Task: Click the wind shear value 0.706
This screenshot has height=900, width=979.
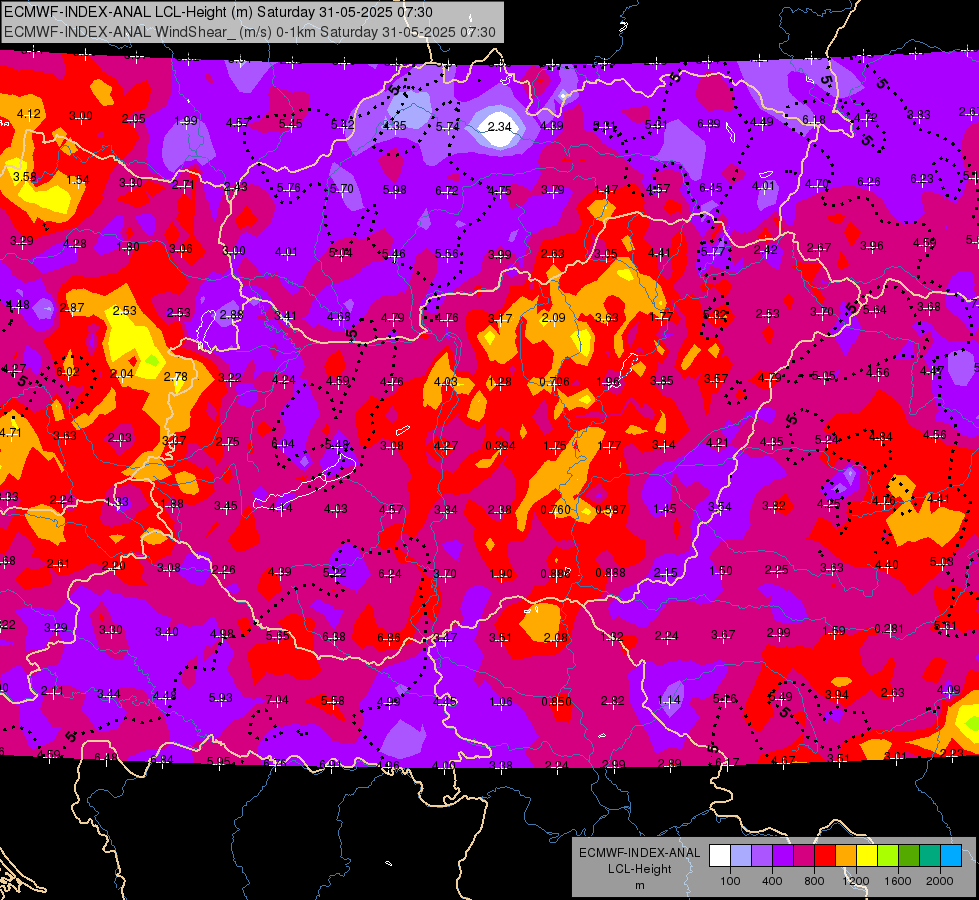Action: (x=554, y=382)
